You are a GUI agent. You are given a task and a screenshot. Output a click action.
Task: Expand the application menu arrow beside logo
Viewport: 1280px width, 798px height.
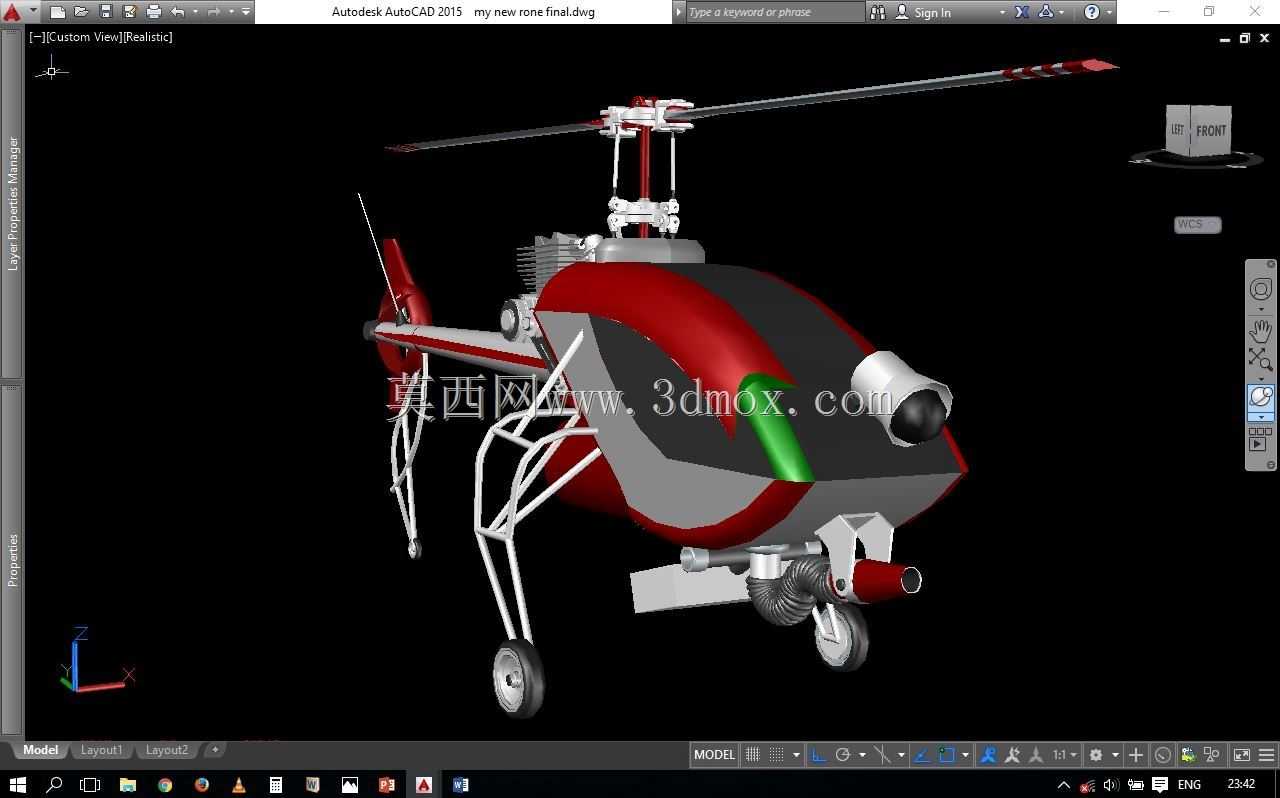(33, 12)
